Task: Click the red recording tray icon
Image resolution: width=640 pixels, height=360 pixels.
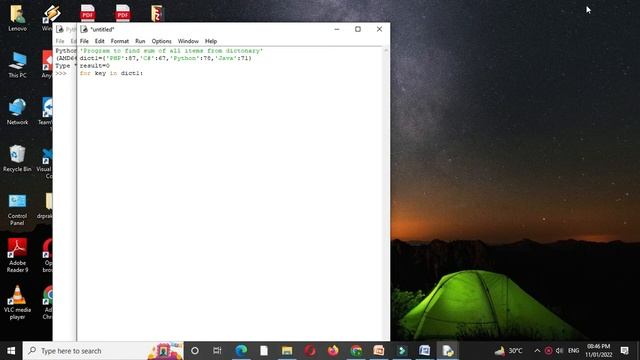Action: (x=549, y=351)
